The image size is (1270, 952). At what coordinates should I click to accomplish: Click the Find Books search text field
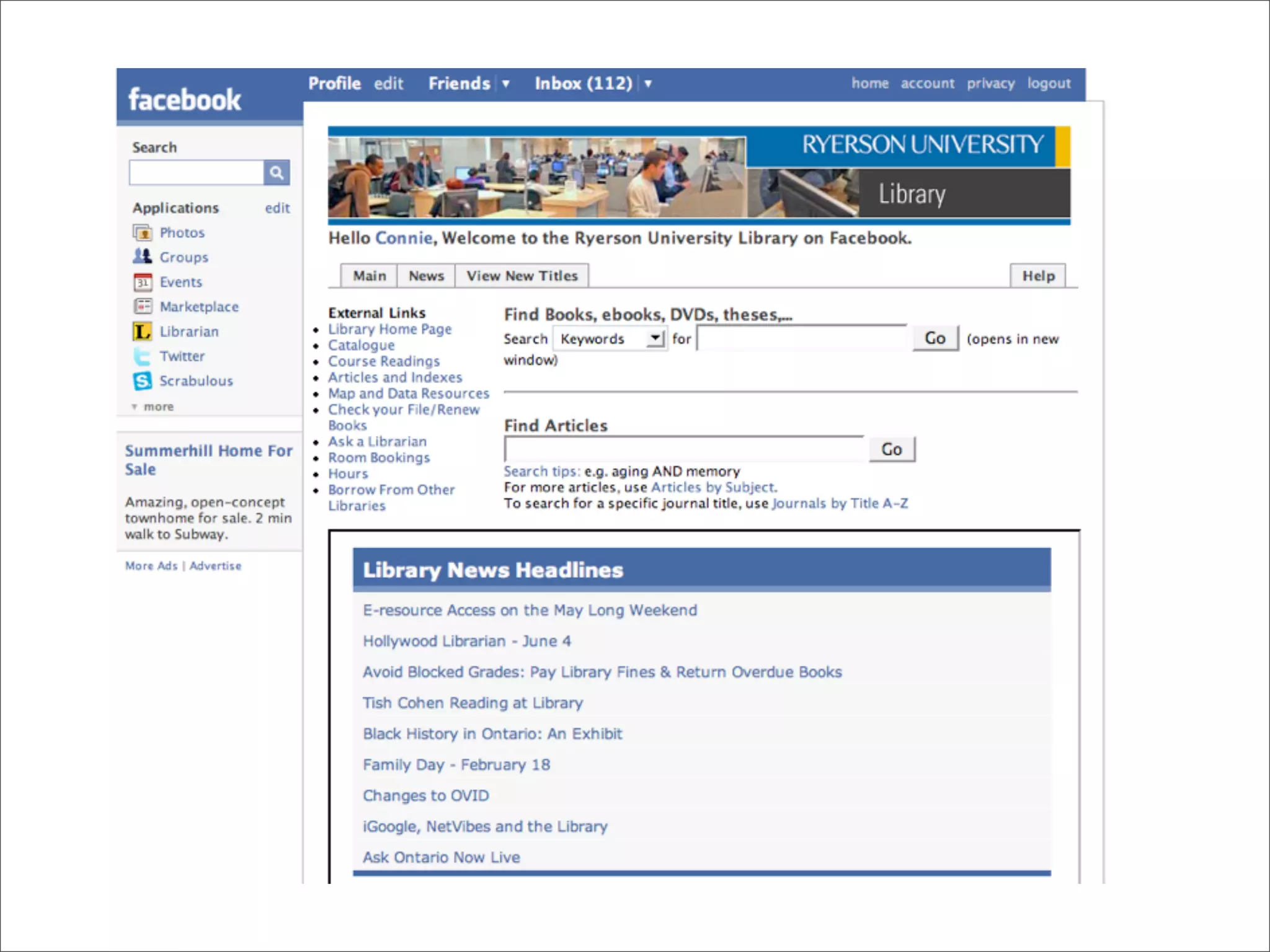coord(802,338)
